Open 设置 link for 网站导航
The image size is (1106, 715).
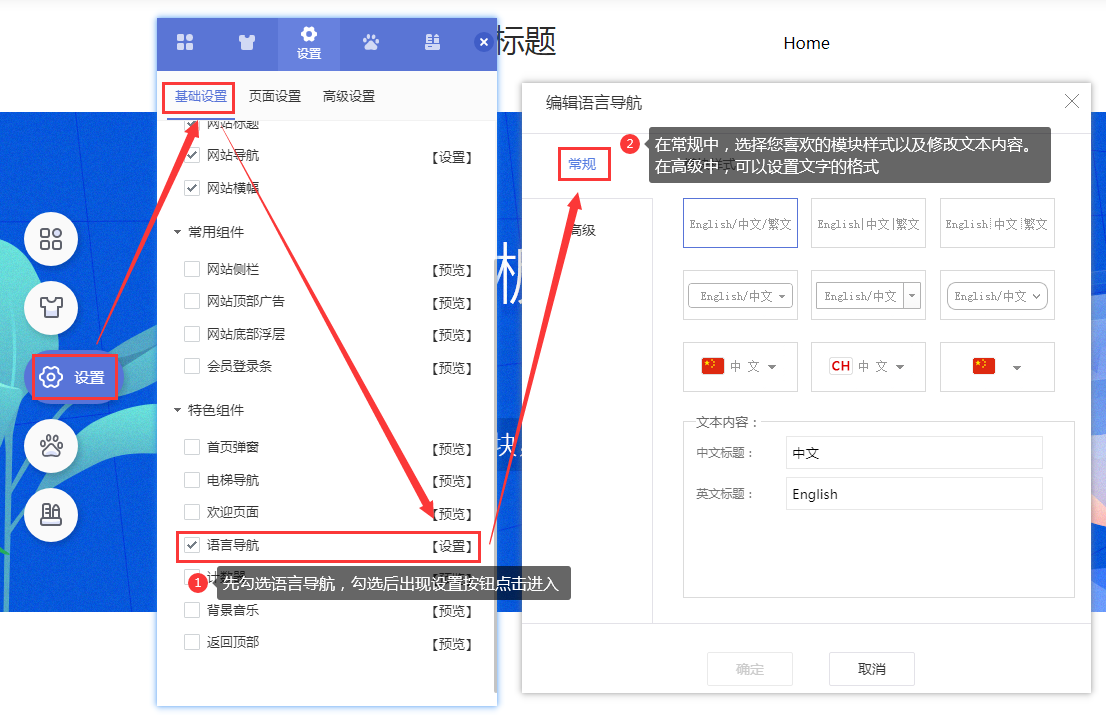pyautogui.click(x=452, y=157)
